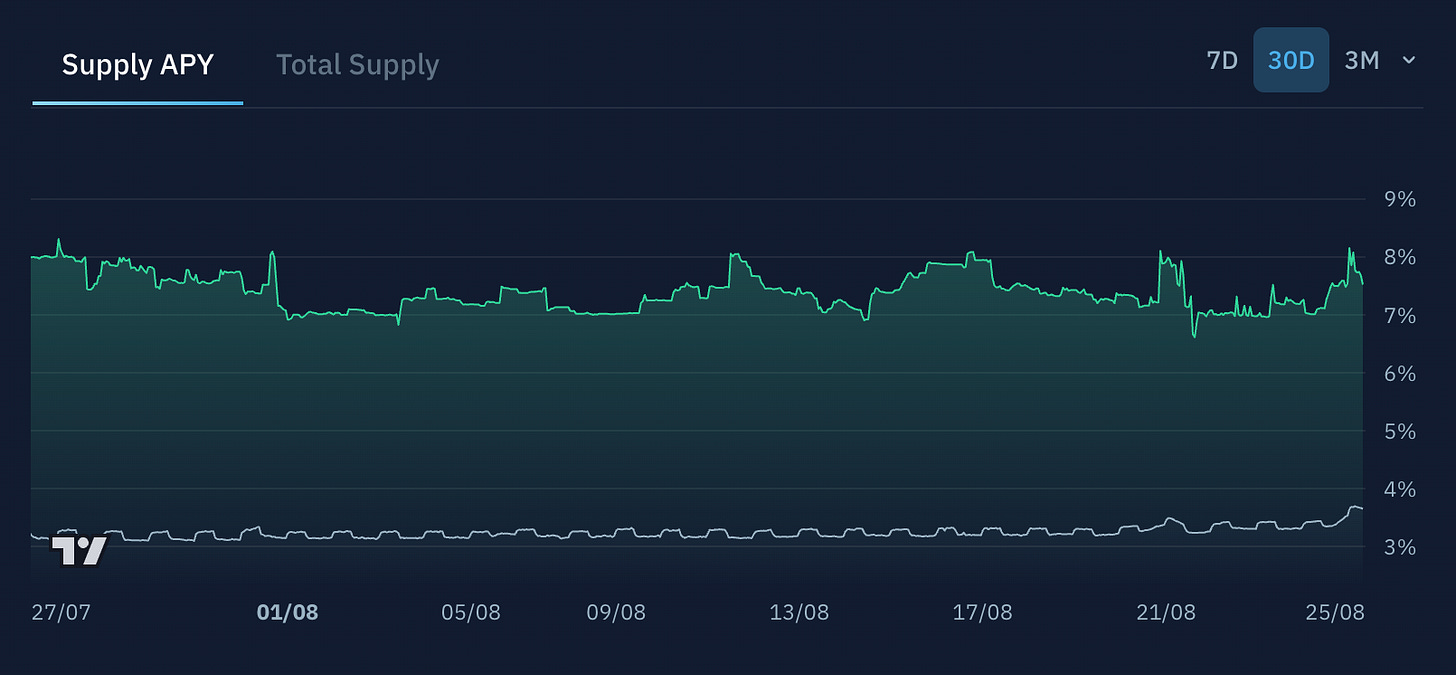Click the 8% axis label

pos(1400,257)
